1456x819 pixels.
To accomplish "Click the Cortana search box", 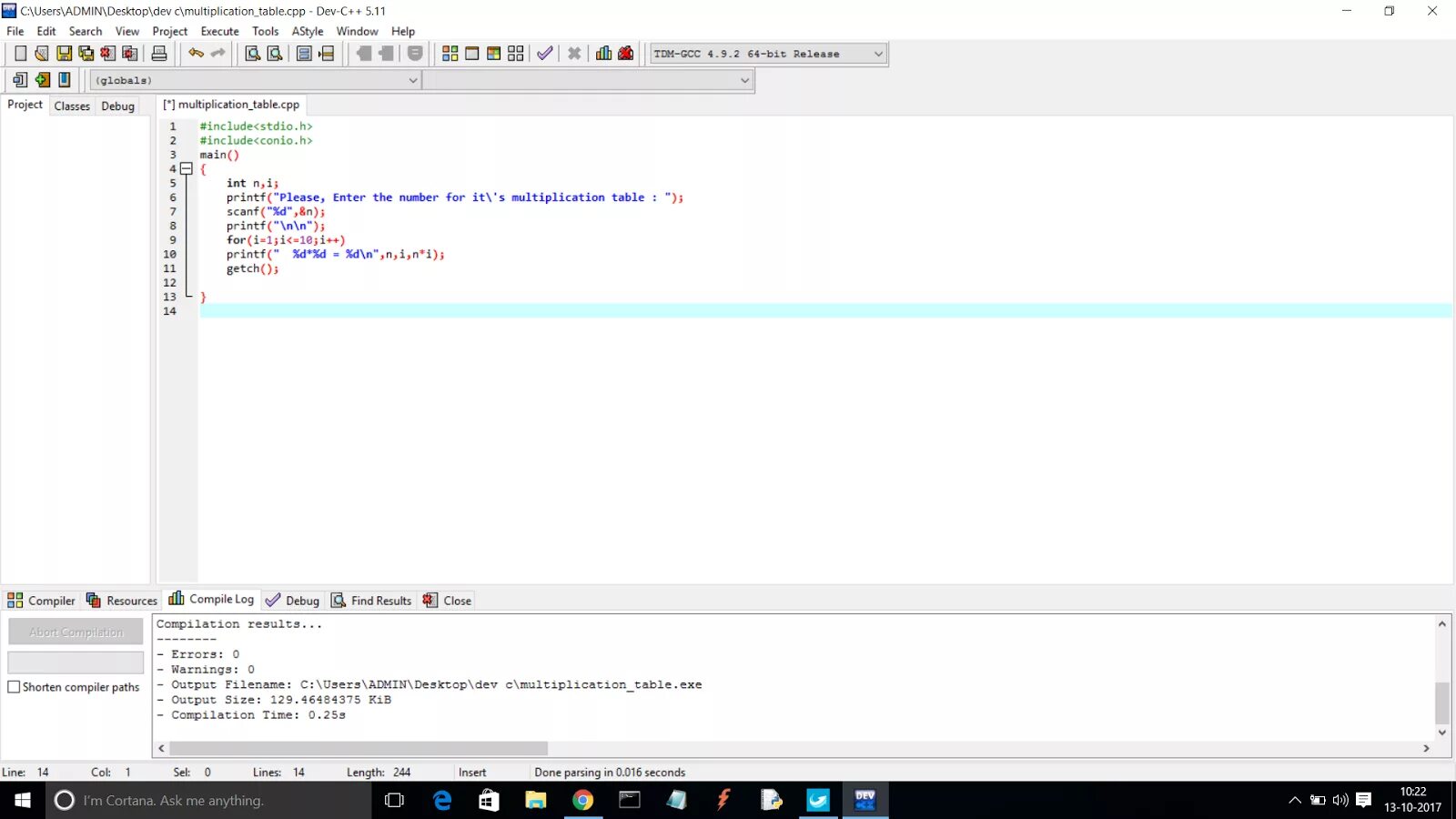I will point(209,801).
